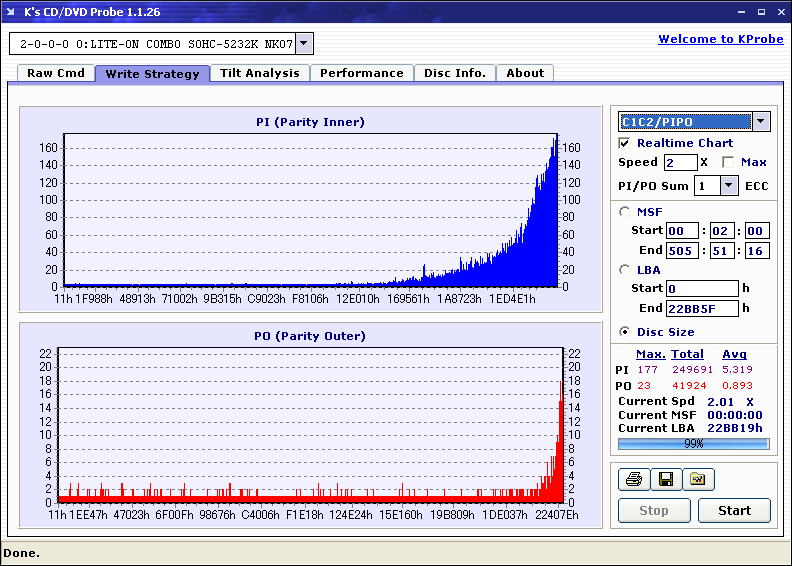This screenshot has width=792, height=566.
Task: Click the Stop button
Action: (x=654, y=510)
